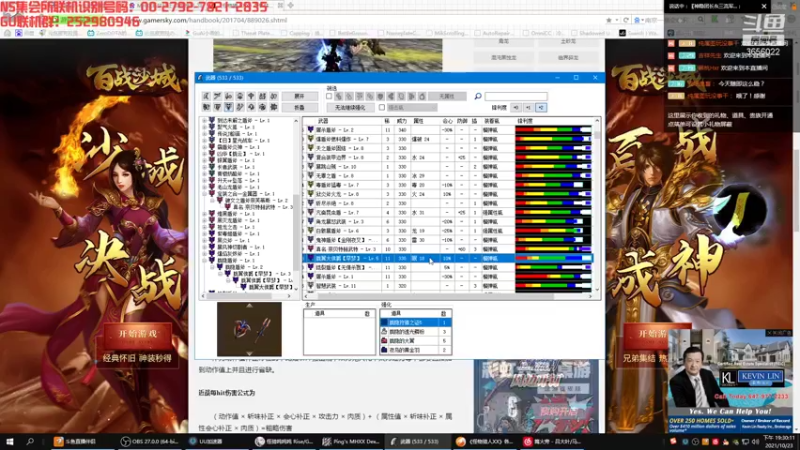Expand the first tree node at top of weapon tree

[x=205, y=121]
